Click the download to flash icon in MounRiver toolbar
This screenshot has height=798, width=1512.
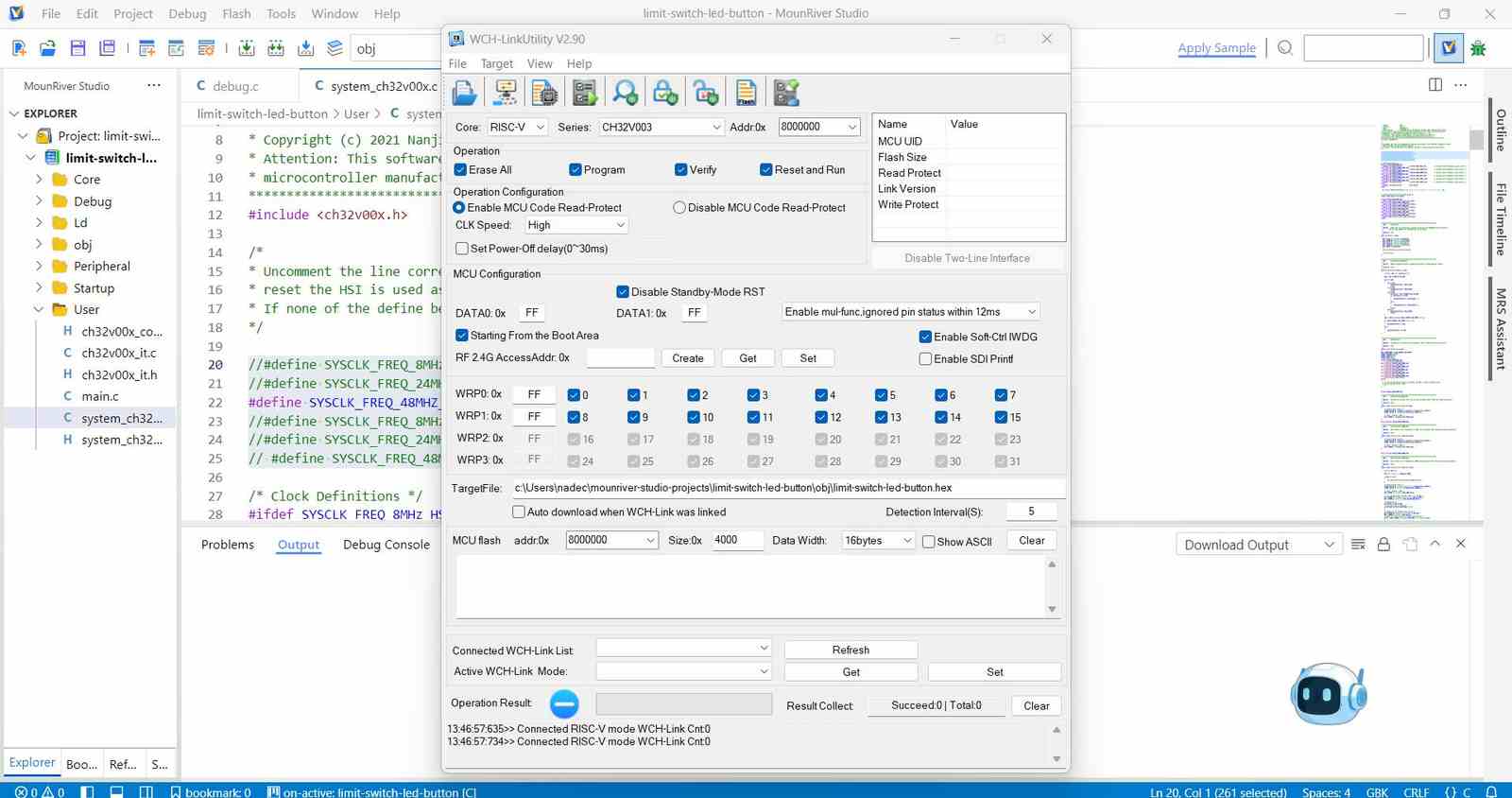point(305,48)
